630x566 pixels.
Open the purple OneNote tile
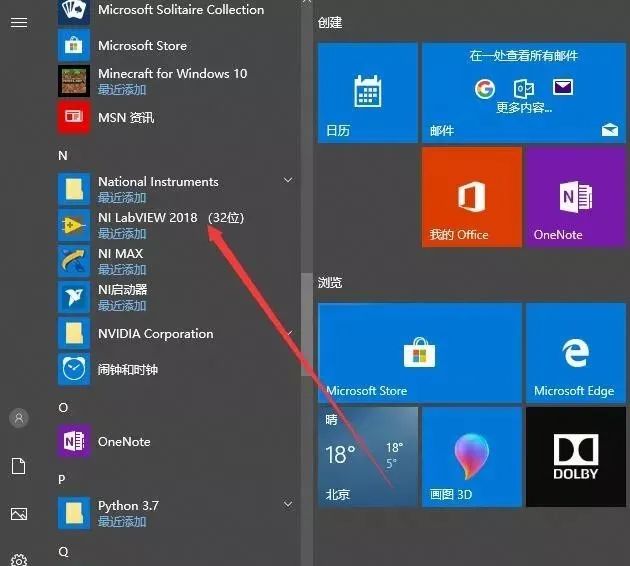click(x=576, y=197)
